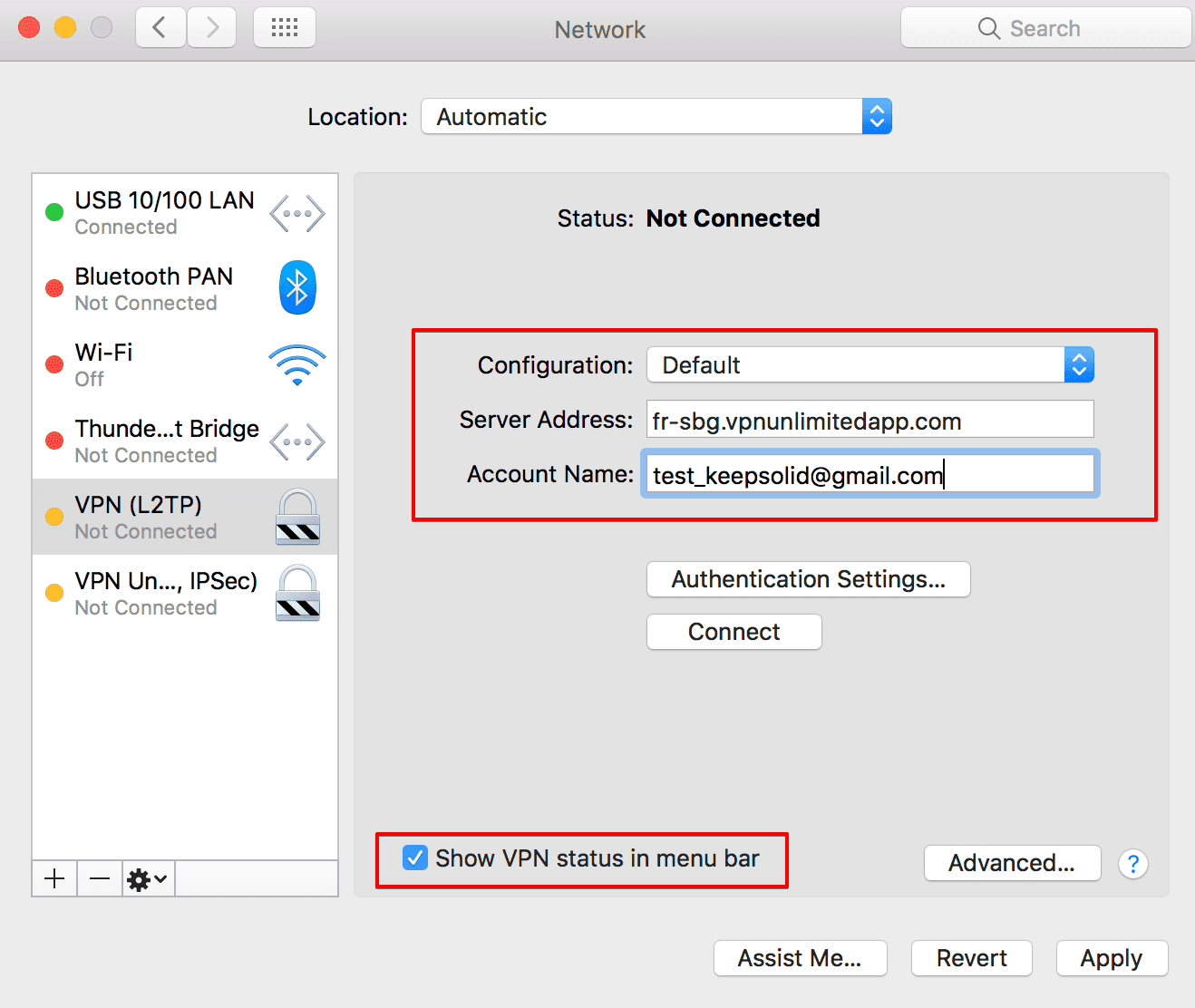Open Authentication Settings dialog

click(808, 579)
